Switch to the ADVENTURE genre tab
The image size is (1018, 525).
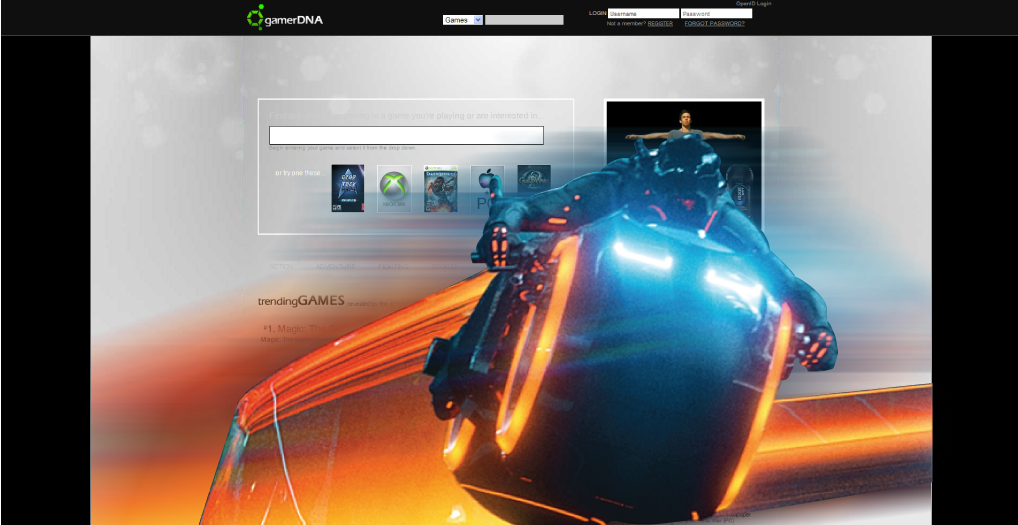point(335,267)
